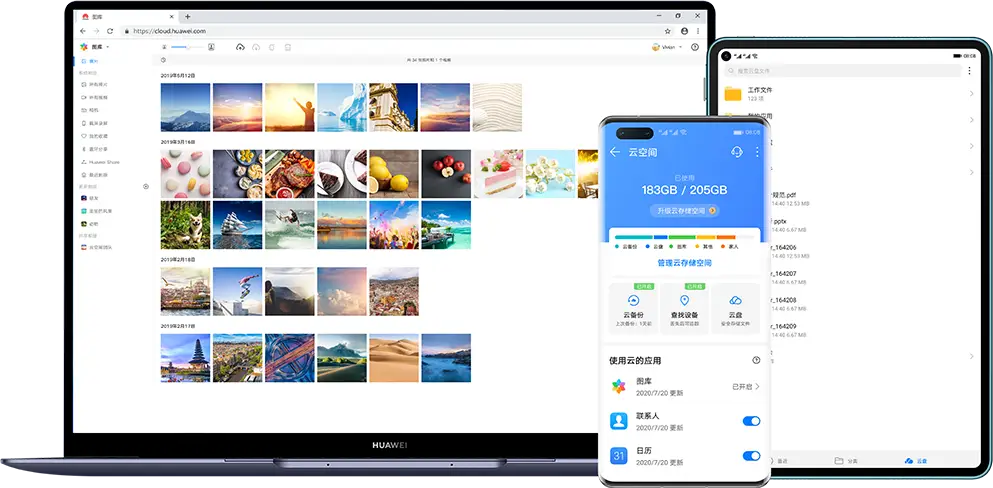Tap the headset support icon on phone
Screen dimensions: 993x488
(x=737, y=152)
